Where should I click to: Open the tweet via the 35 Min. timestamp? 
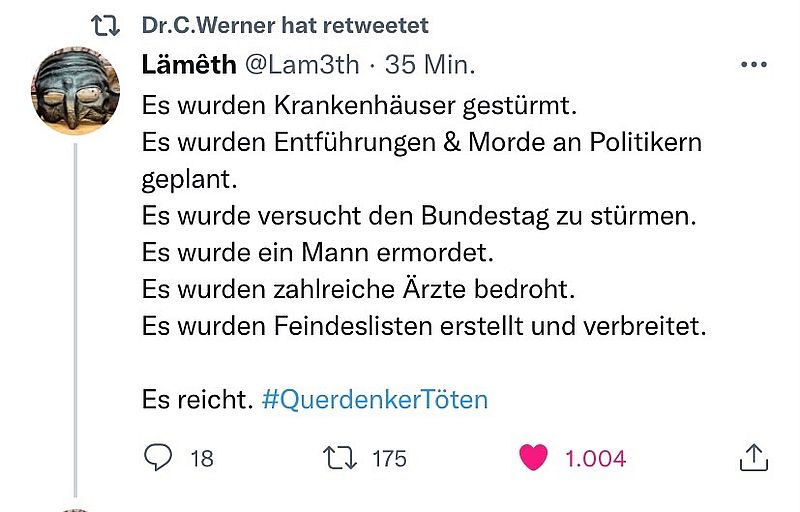430,65
